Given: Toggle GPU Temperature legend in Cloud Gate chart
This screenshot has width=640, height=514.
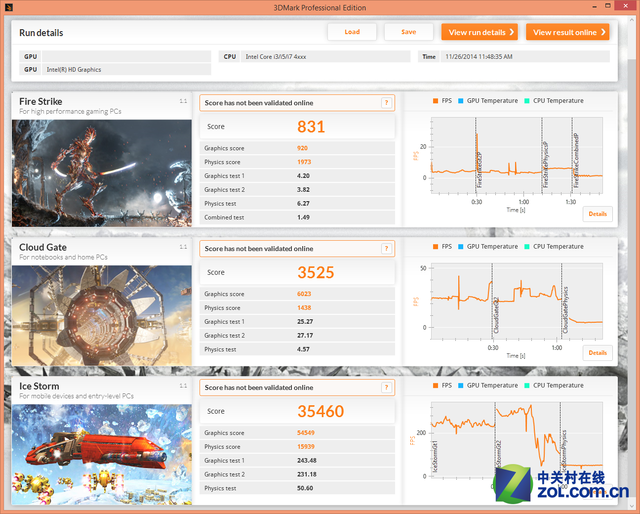Looking at the screenshot, I should [x=488, y=246].
